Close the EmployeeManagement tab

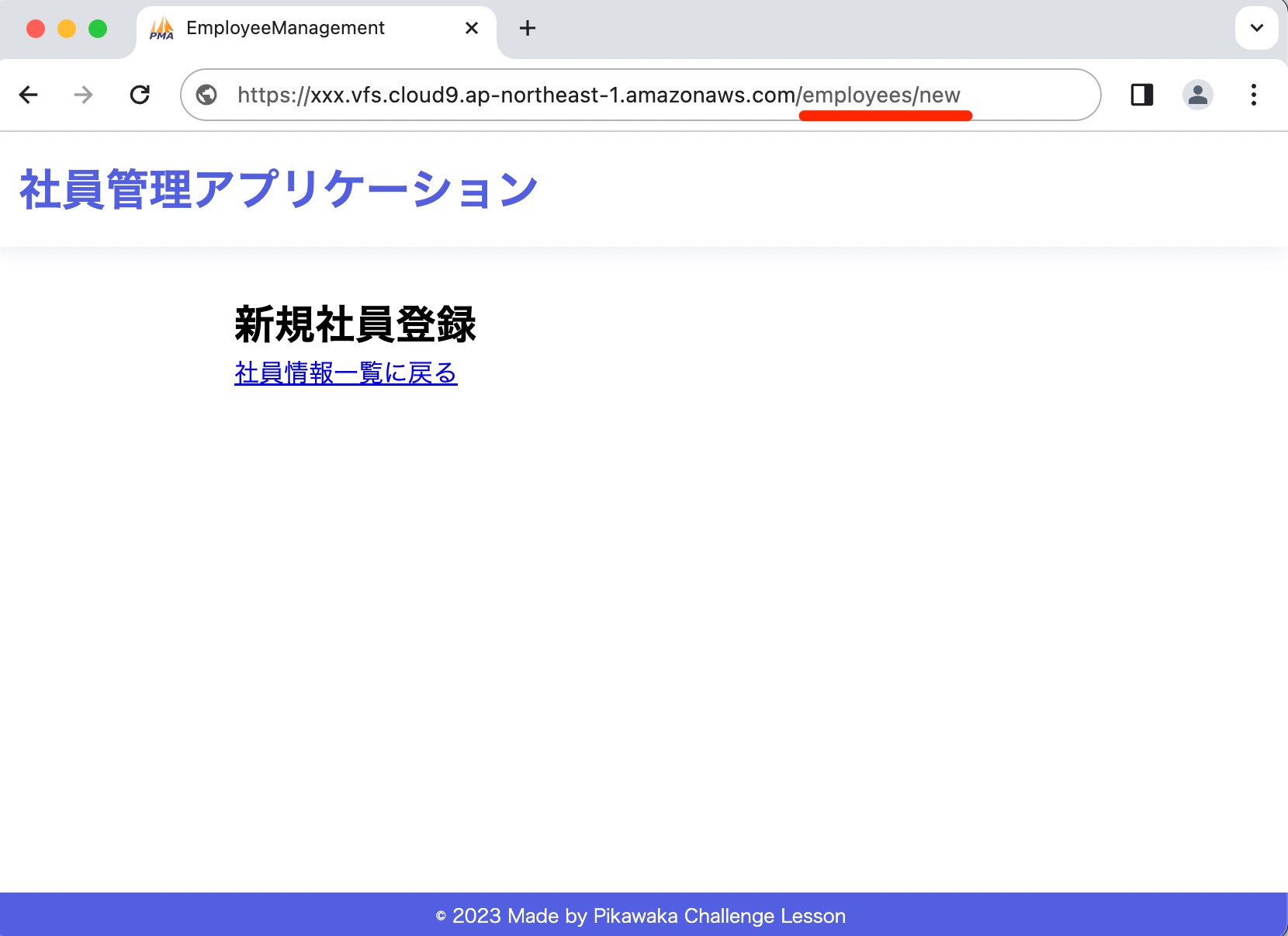(471, 29)
